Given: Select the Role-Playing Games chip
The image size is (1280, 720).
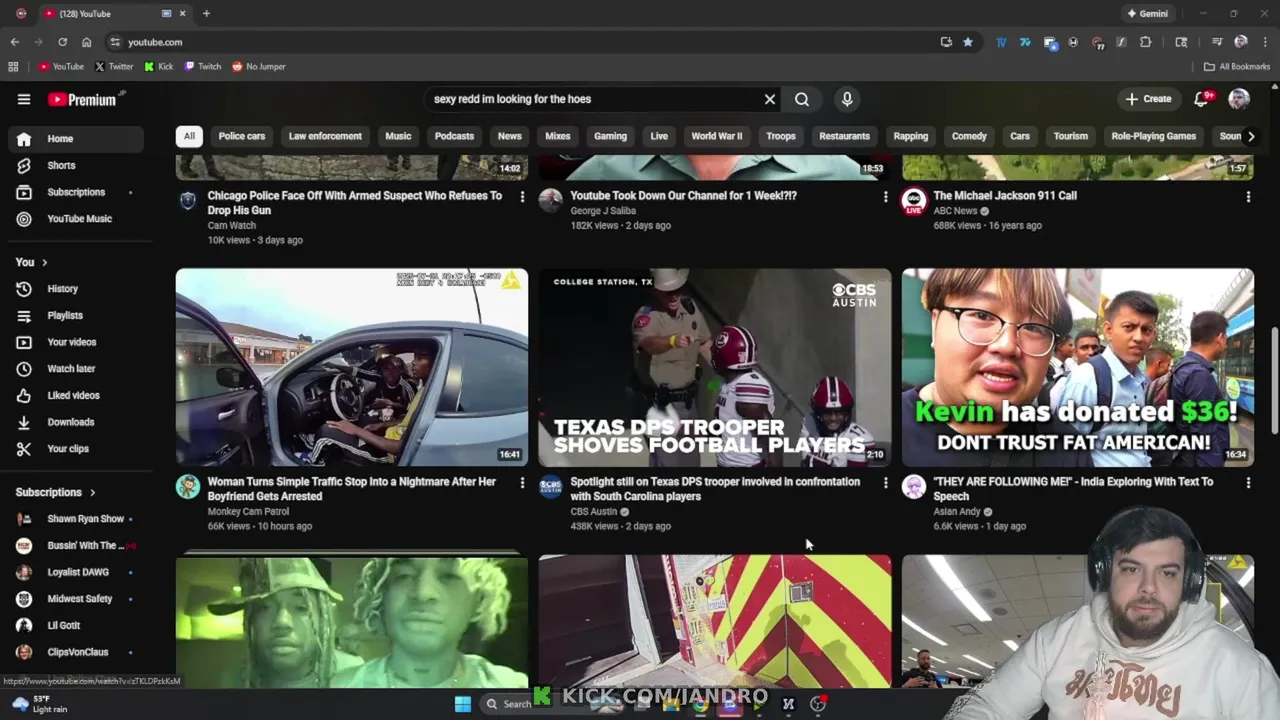Looking at the screenshot, I should pos(1153,136).
